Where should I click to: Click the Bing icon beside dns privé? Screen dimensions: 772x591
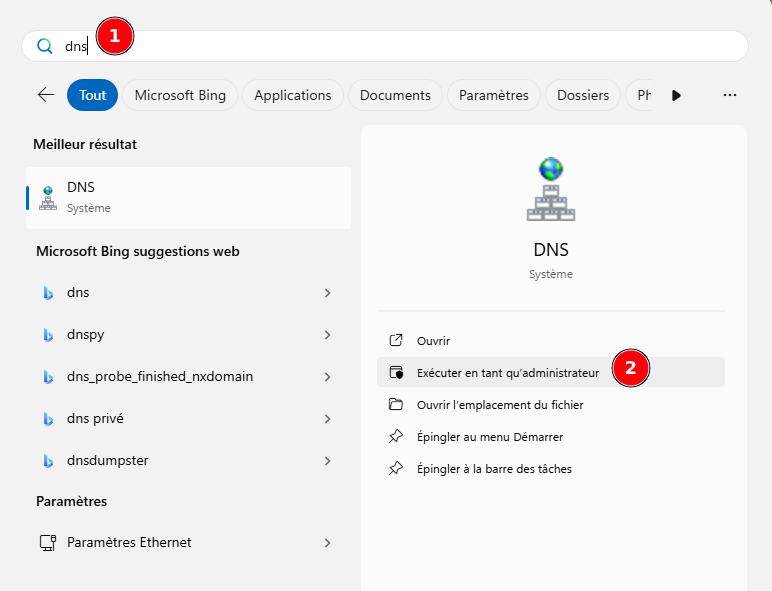[48, 419]
